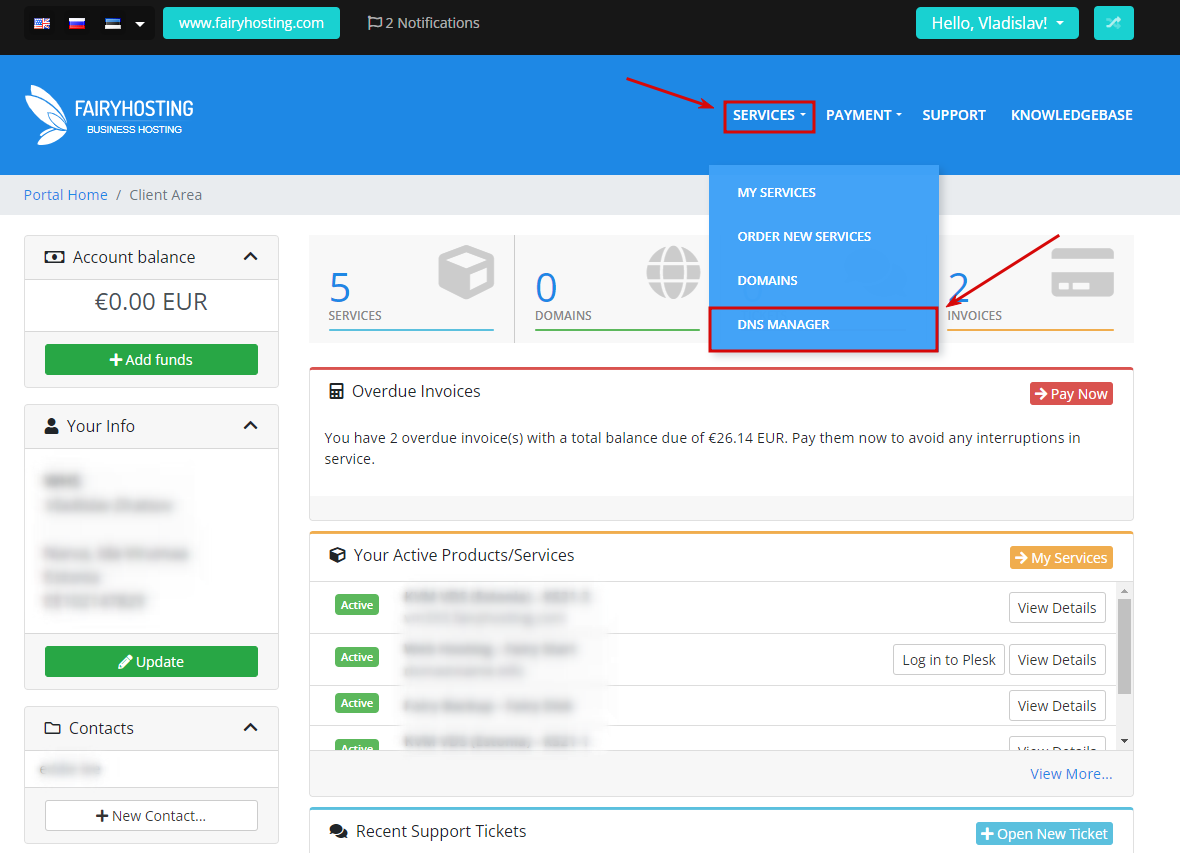The image size is (1180, 853).
Task: Click the green Add funds button
Action: pos(151,360)
